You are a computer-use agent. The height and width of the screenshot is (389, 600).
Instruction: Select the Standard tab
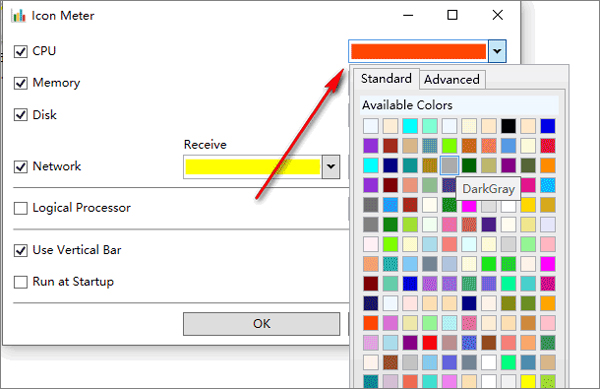(x=386, y=79)
